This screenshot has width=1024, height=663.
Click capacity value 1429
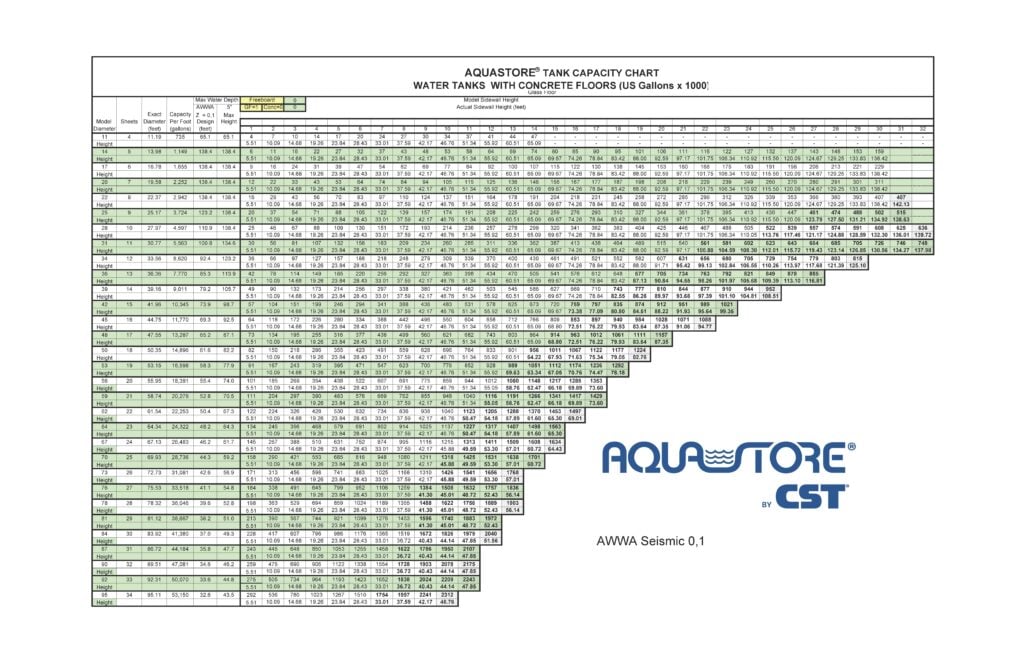(596, 396)
